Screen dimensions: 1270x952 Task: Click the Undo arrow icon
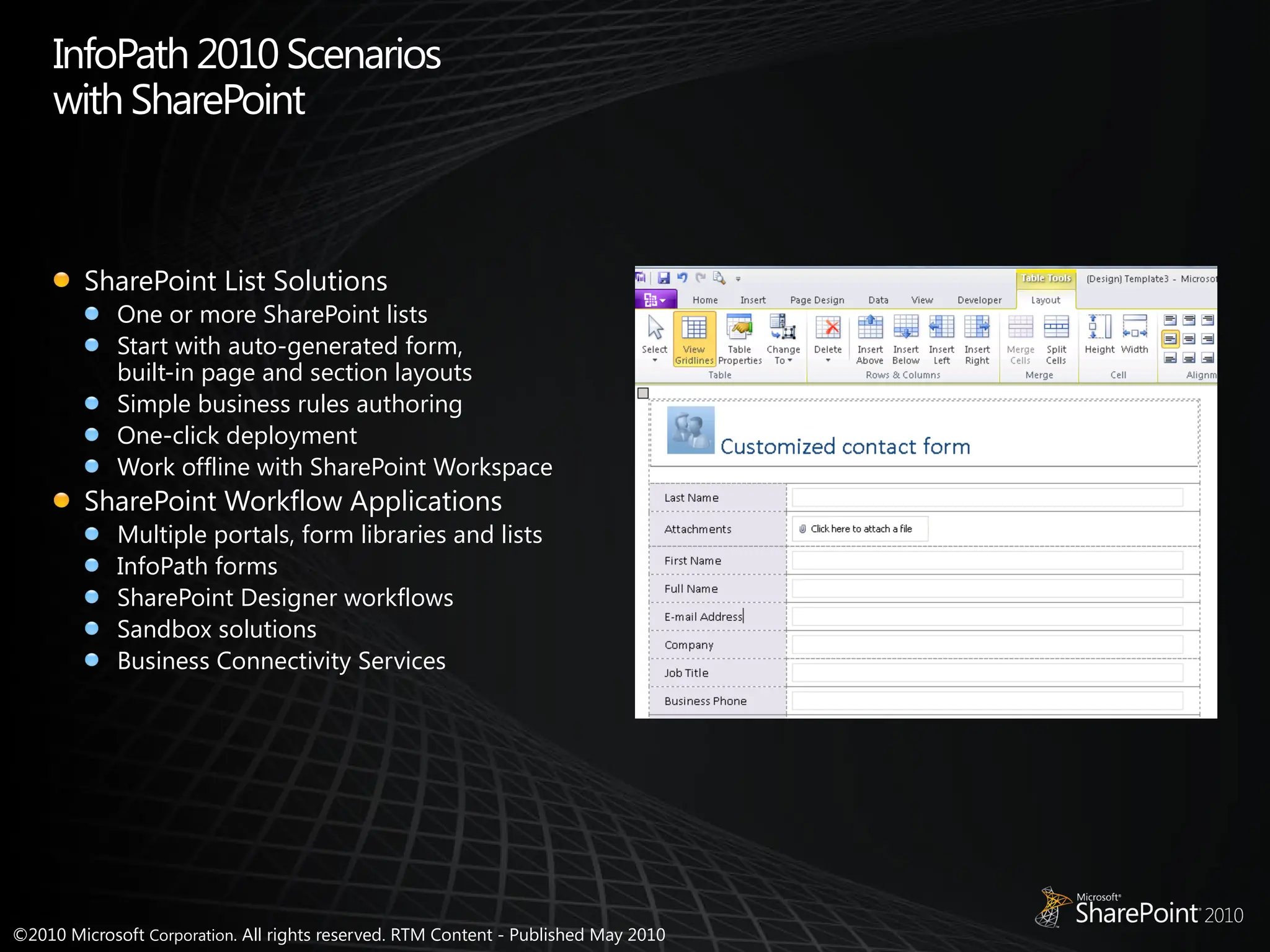[682, 278]
